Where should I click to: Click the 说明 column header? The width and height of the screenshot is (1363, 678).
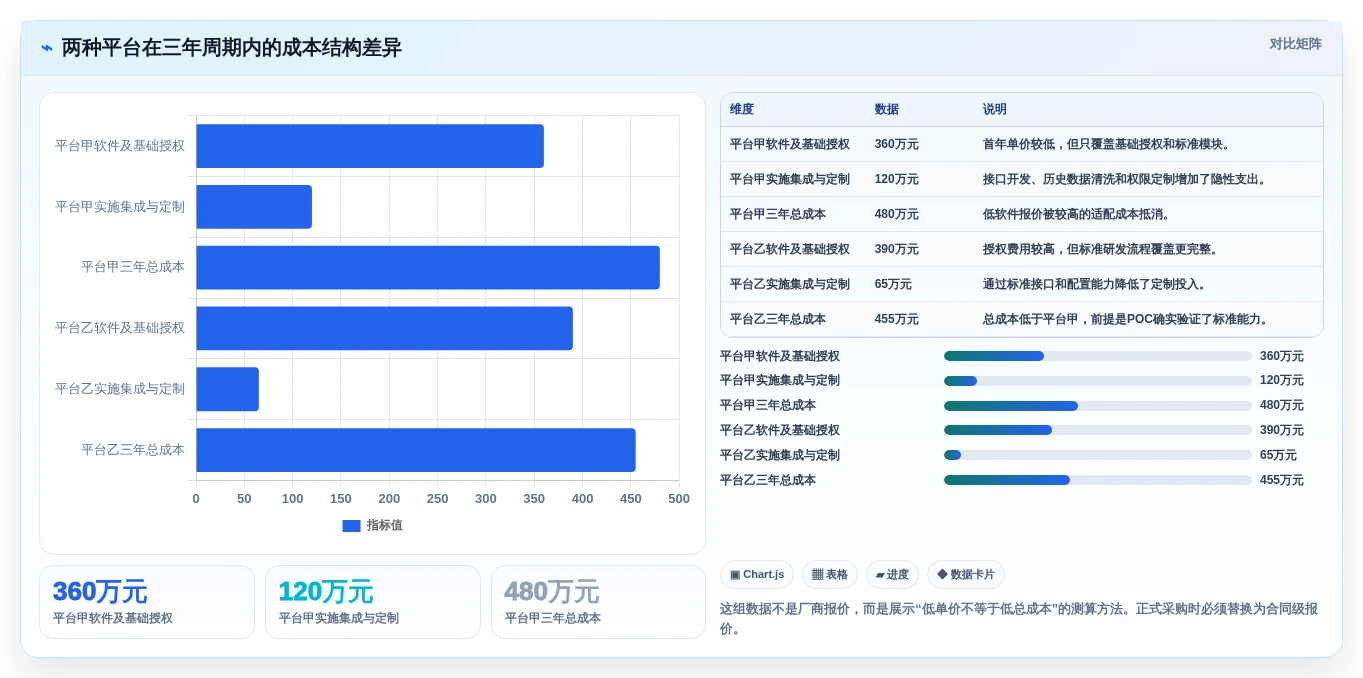click(x=995, y=110)
